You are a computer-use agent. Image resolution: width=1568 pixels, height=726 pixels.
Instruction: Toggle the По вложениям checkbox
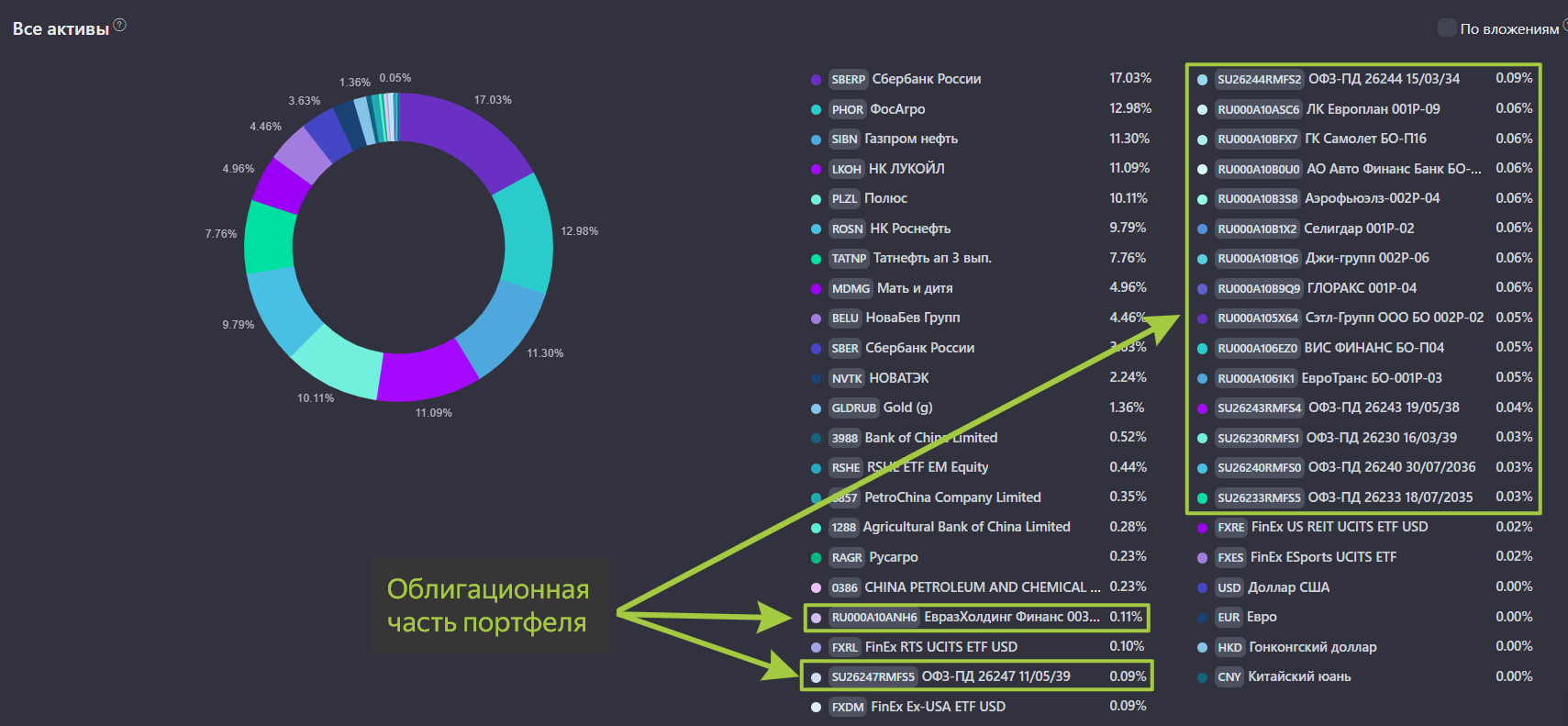coord(1447,28)
